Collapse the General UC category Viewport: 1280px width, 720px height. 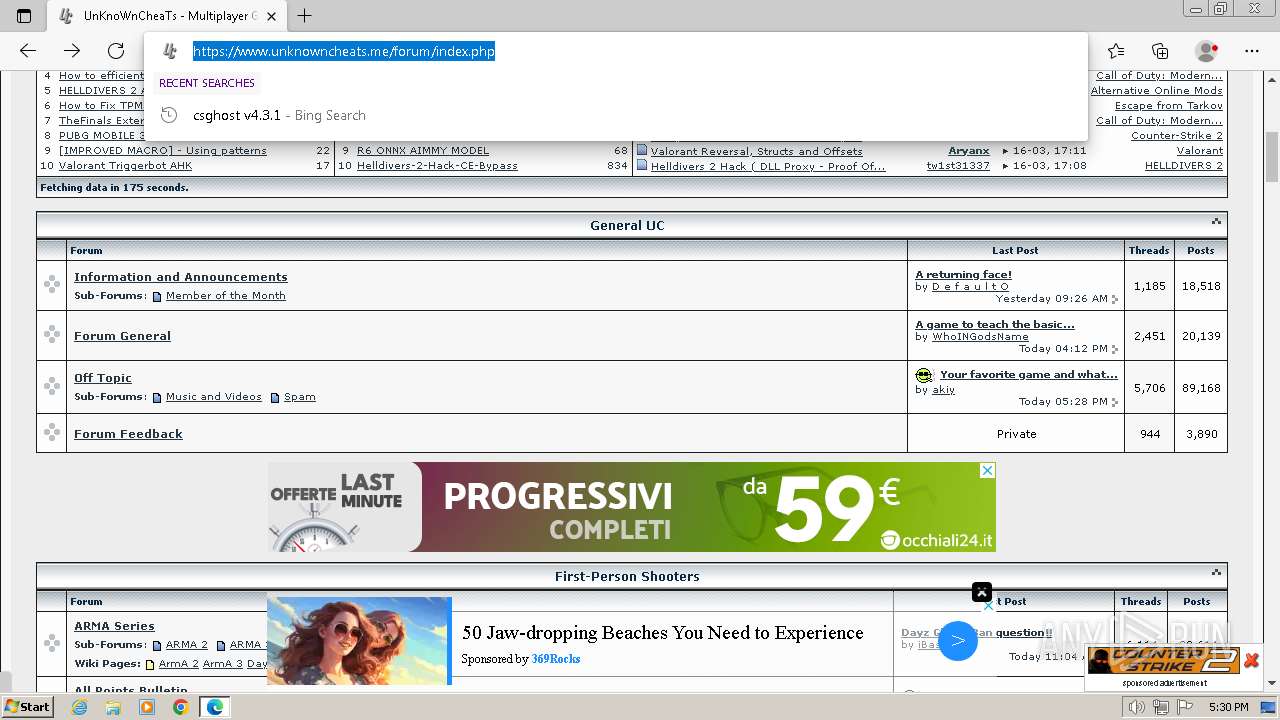1216,222
